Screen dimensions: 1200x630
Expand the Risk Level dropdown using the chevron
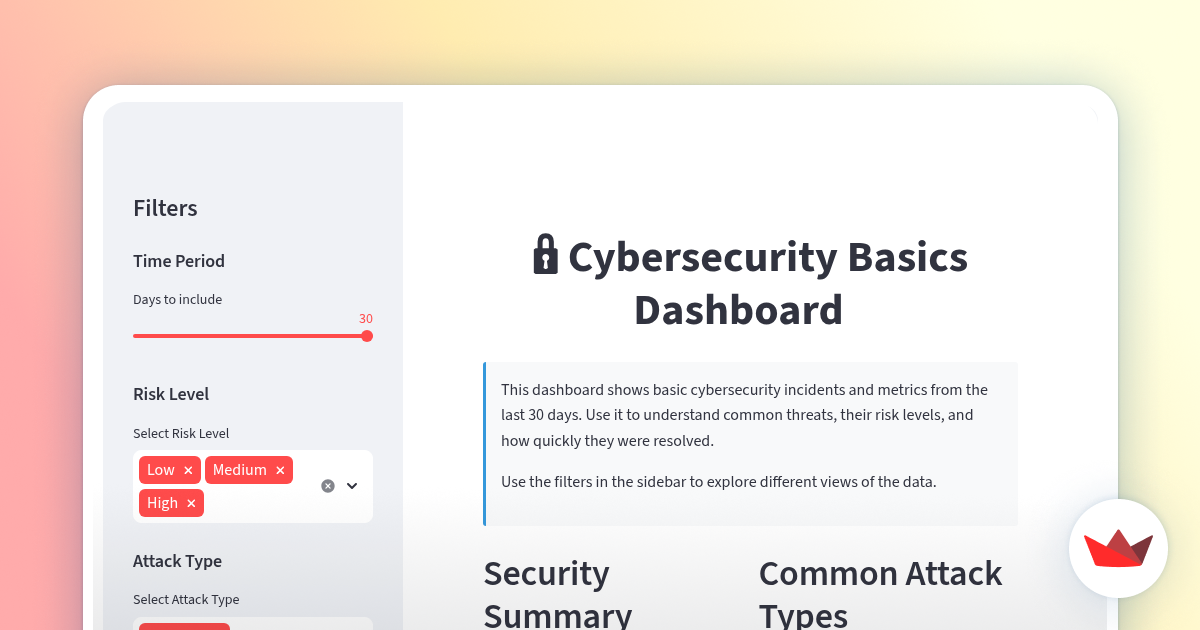click(x=351, y=485)
